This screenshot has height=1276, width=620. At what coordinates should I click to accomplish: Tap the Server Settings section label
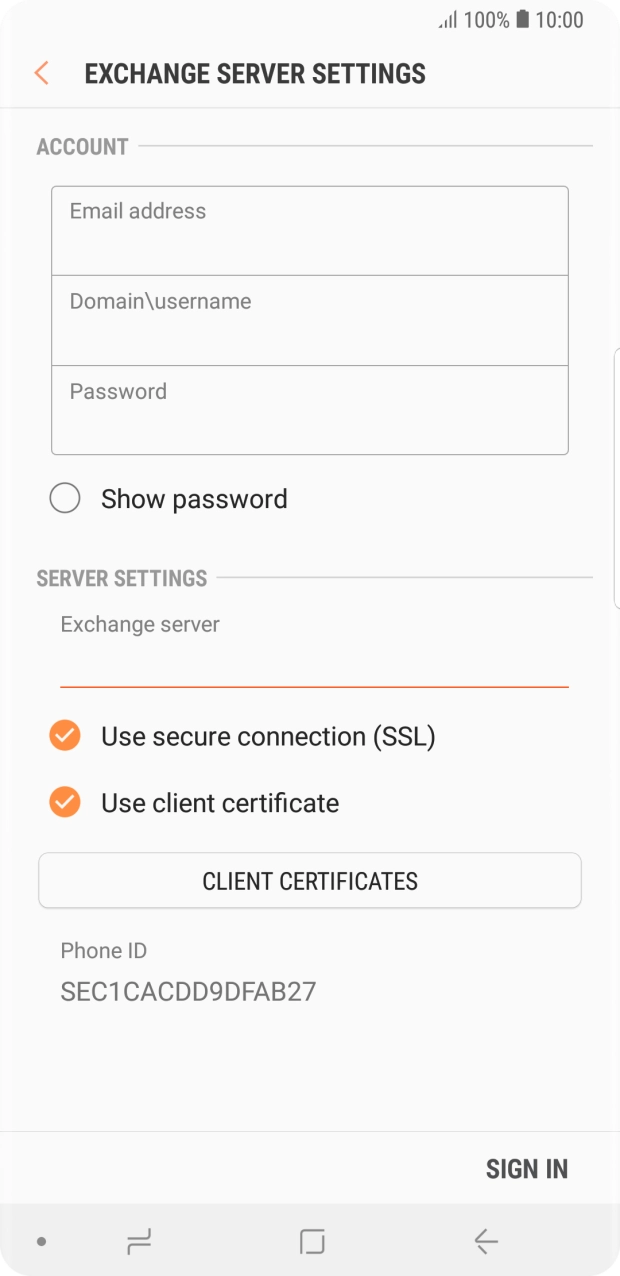pos(120,578)
